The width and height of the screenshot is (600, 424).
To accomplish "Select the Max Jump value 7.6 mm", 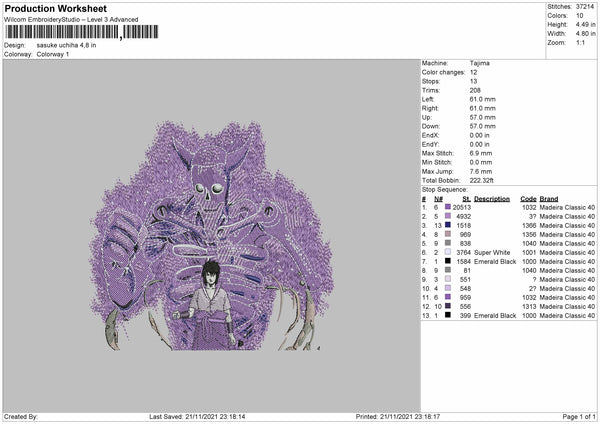I will click(x=481, y=171).
